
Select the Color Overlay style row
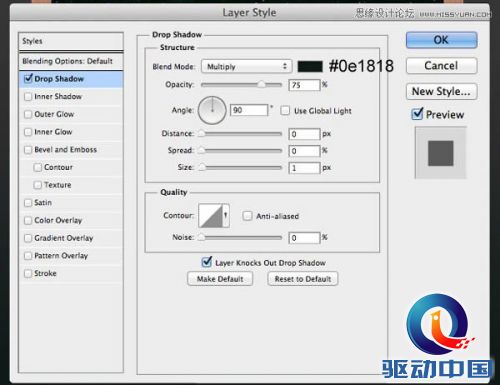point(71,220)
